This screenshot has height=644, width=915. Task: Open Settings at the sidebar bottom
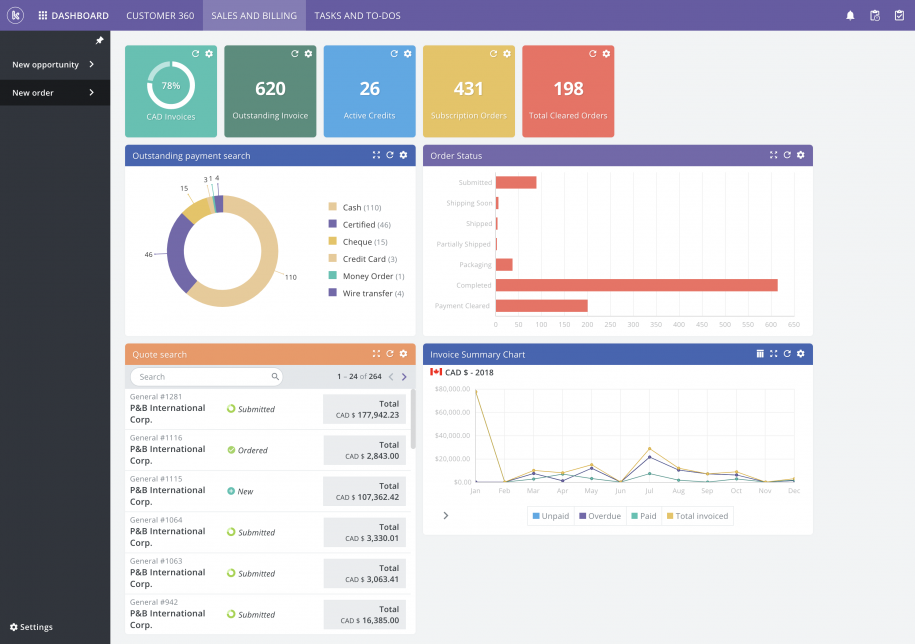tap(31, 627)
